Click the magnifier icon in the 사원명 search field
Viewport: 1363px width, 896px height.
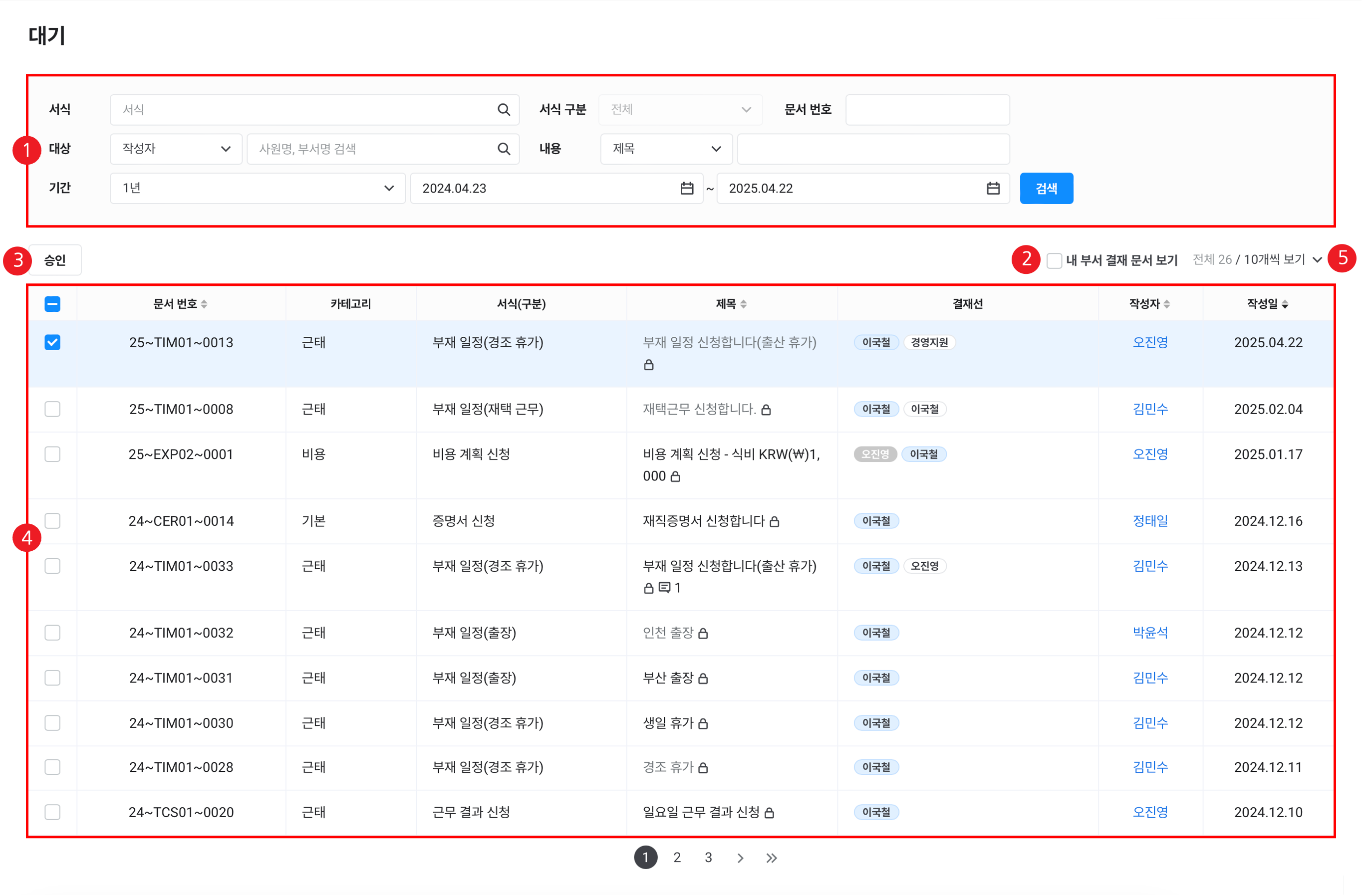pos(504,149)
